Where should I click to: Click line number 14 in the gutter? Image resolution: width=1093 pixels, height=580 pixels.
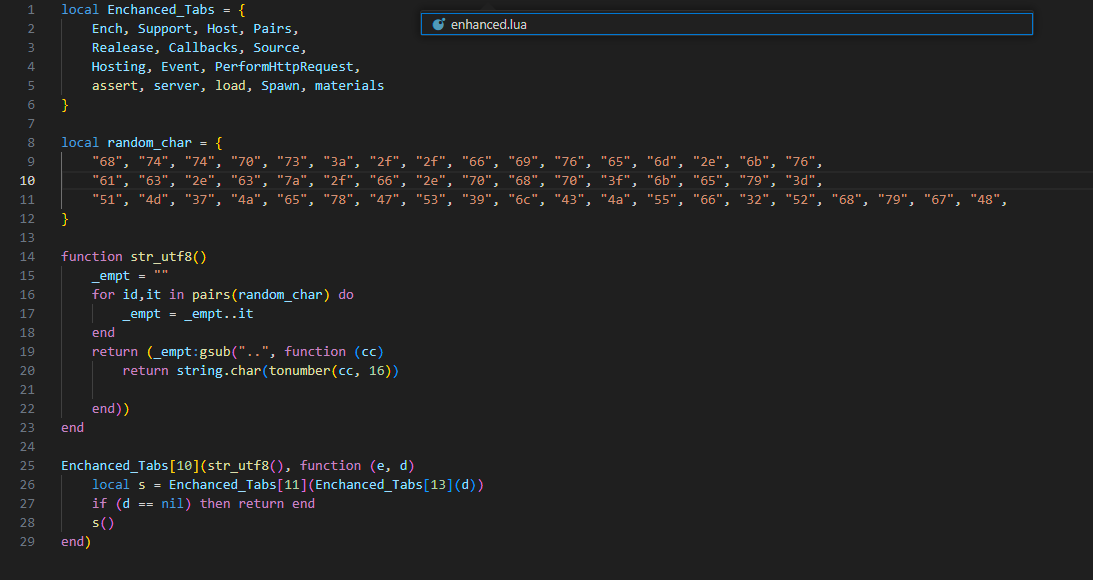point(27,257)
